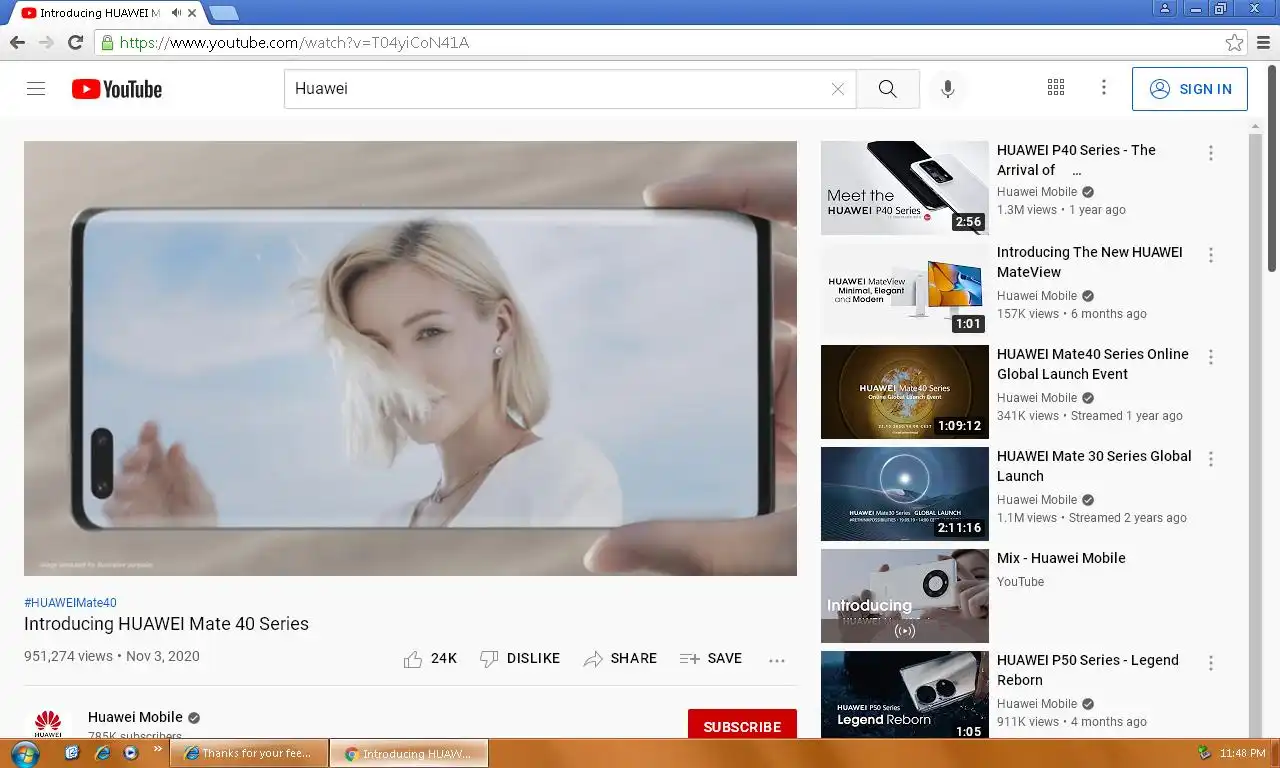Screen dimensions: 1280x768
Task: Open the YouTube hamburger guide menu
Action: (x=36, y=89)
